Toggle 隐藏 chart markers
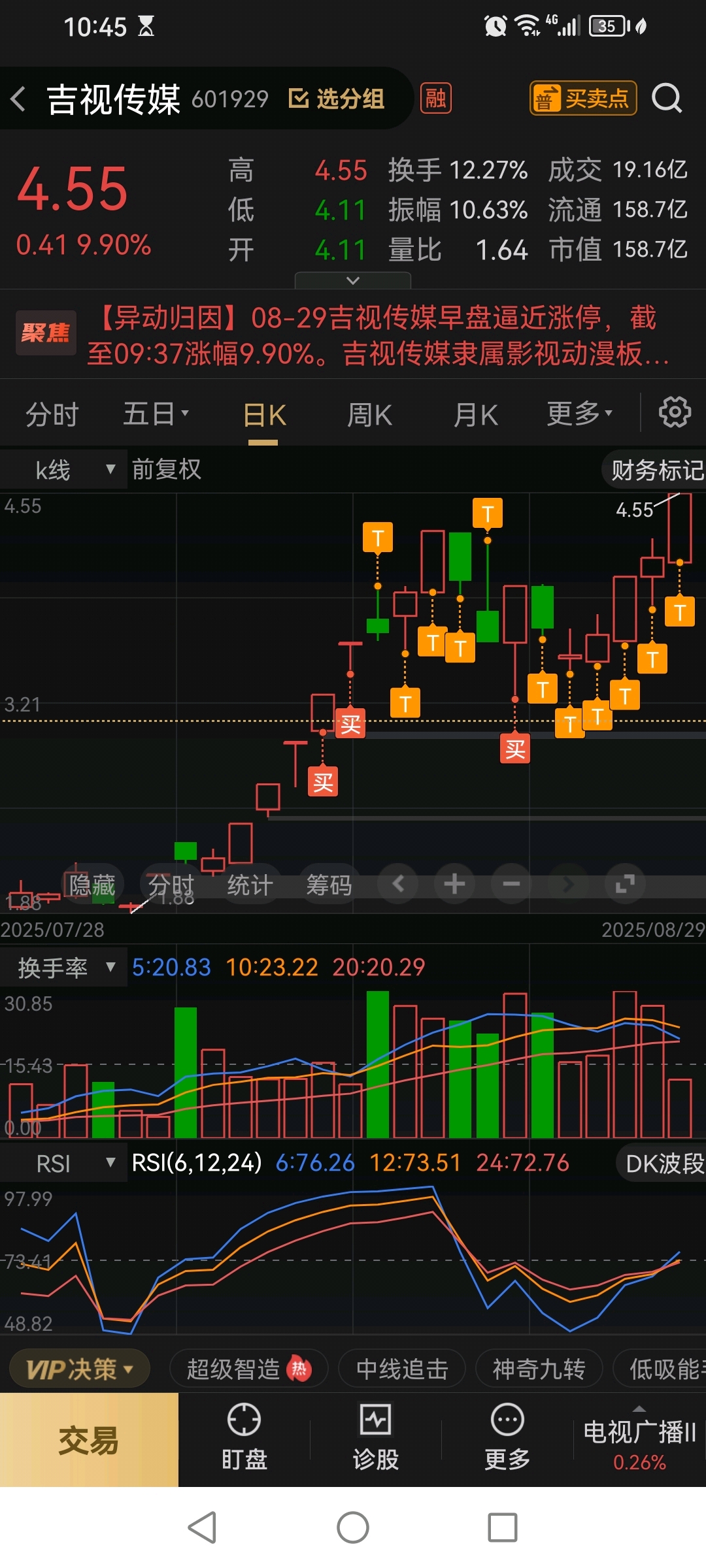 92,885
